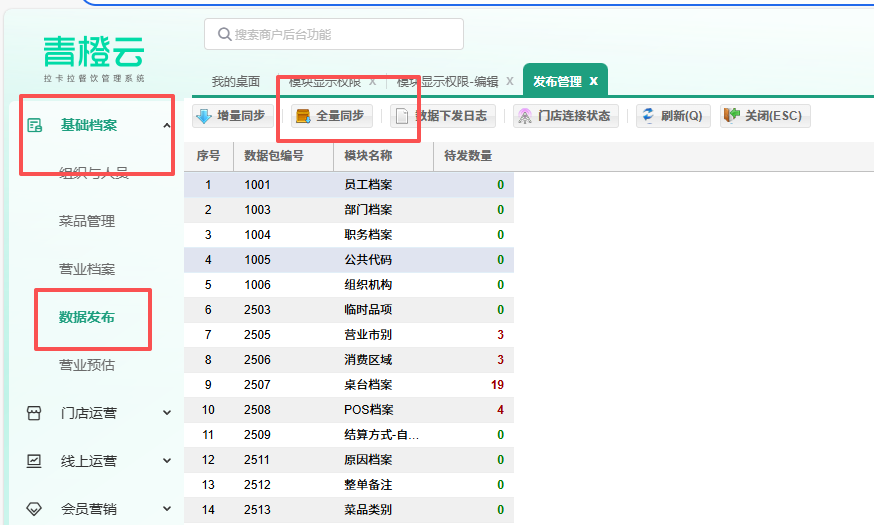Open 菜品管理 in the sidebar
Image resolution: width=874 pixels, height=525 pixels.
coord(87,221)
